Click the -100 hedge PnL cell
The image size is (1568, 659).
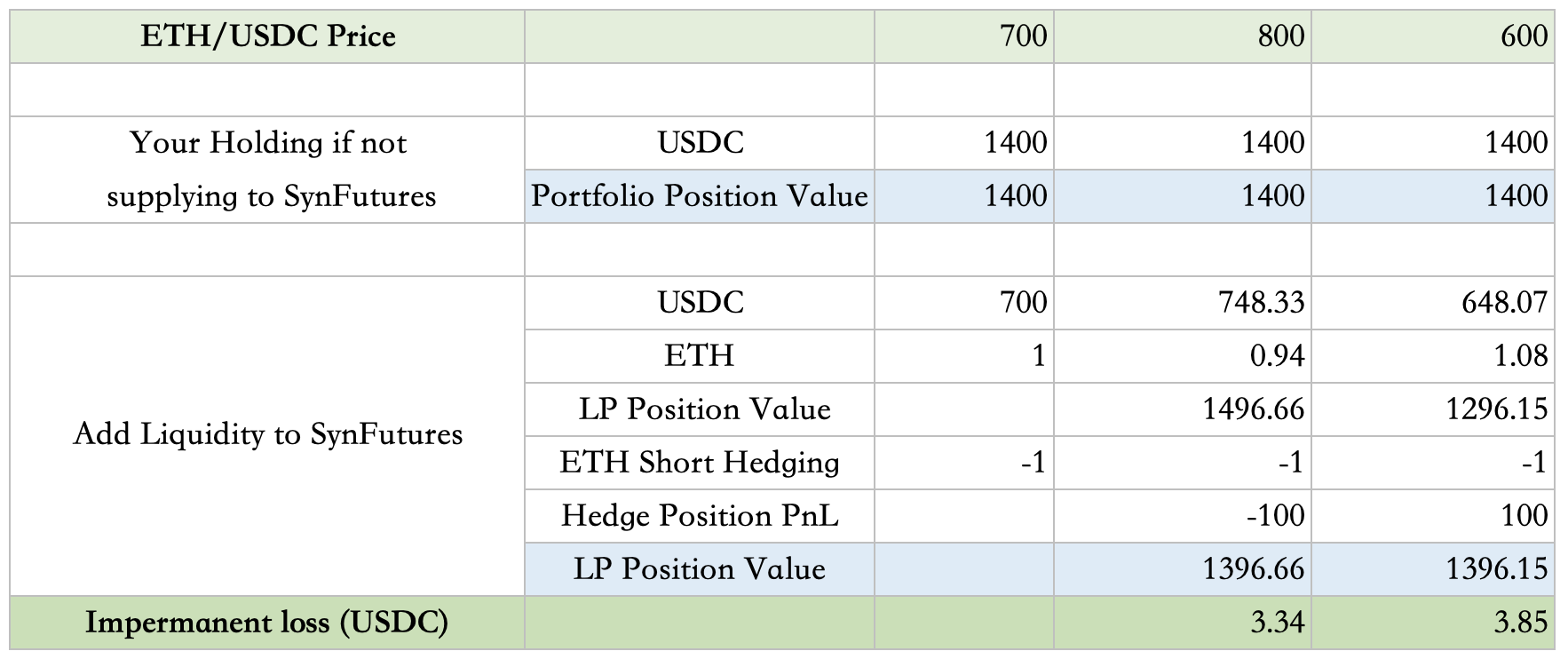[x=1183, y=516]
